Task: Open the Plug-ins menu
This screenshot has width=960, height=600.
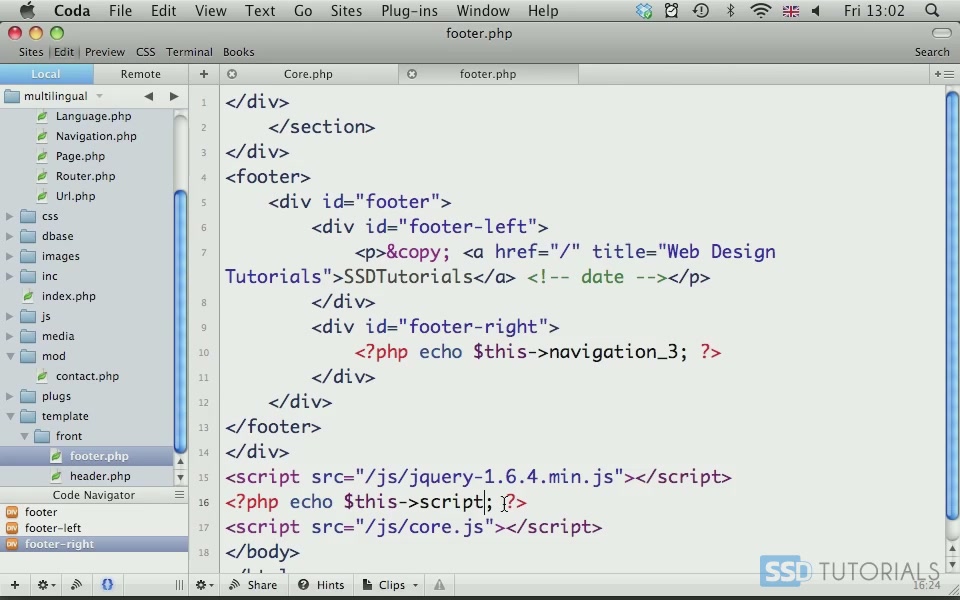Action: tap(409, 11)
